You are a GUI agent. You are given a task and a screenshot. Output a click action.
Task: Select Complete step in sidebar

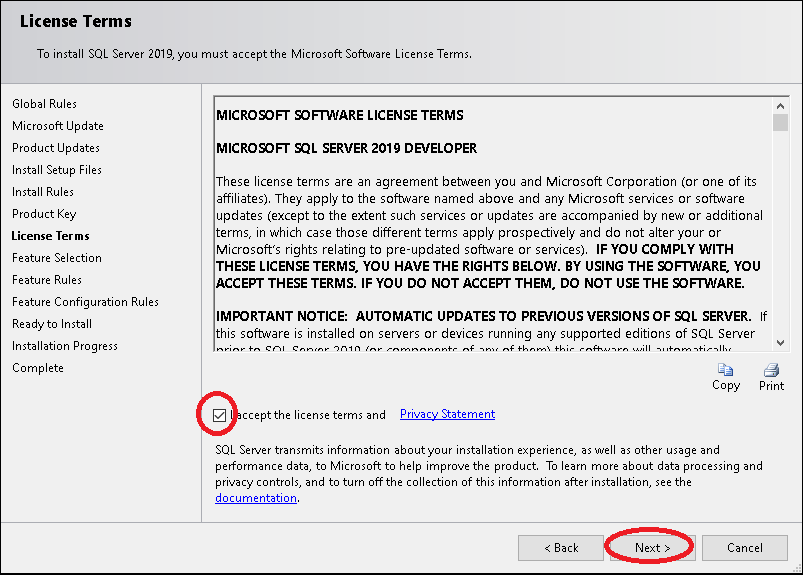pos(38,368)
